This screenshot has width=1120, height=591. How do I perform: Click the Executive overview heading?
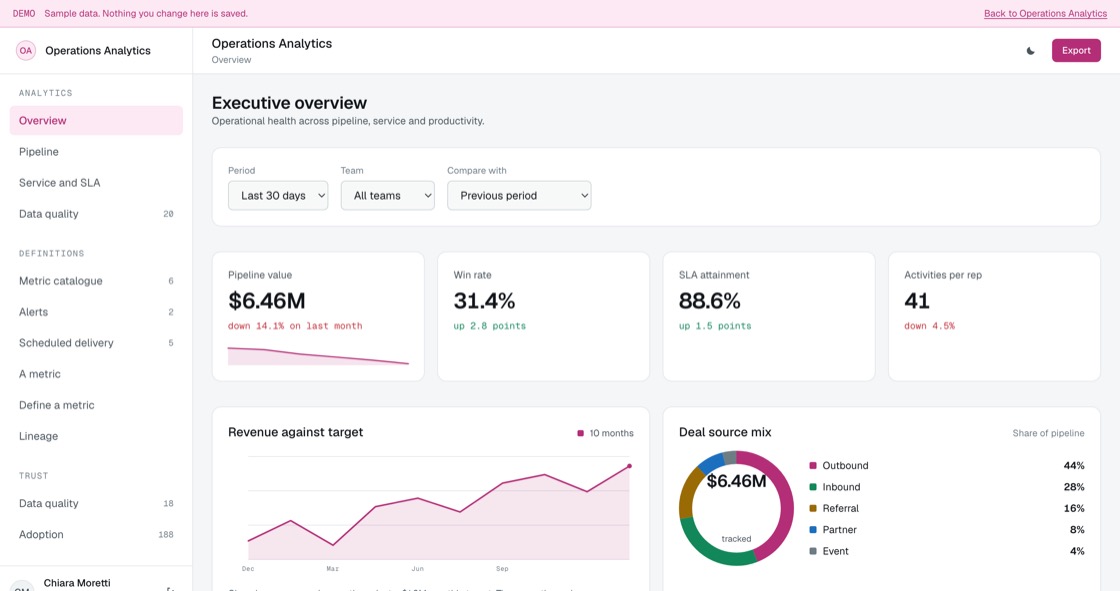click(x=289, y=103)
